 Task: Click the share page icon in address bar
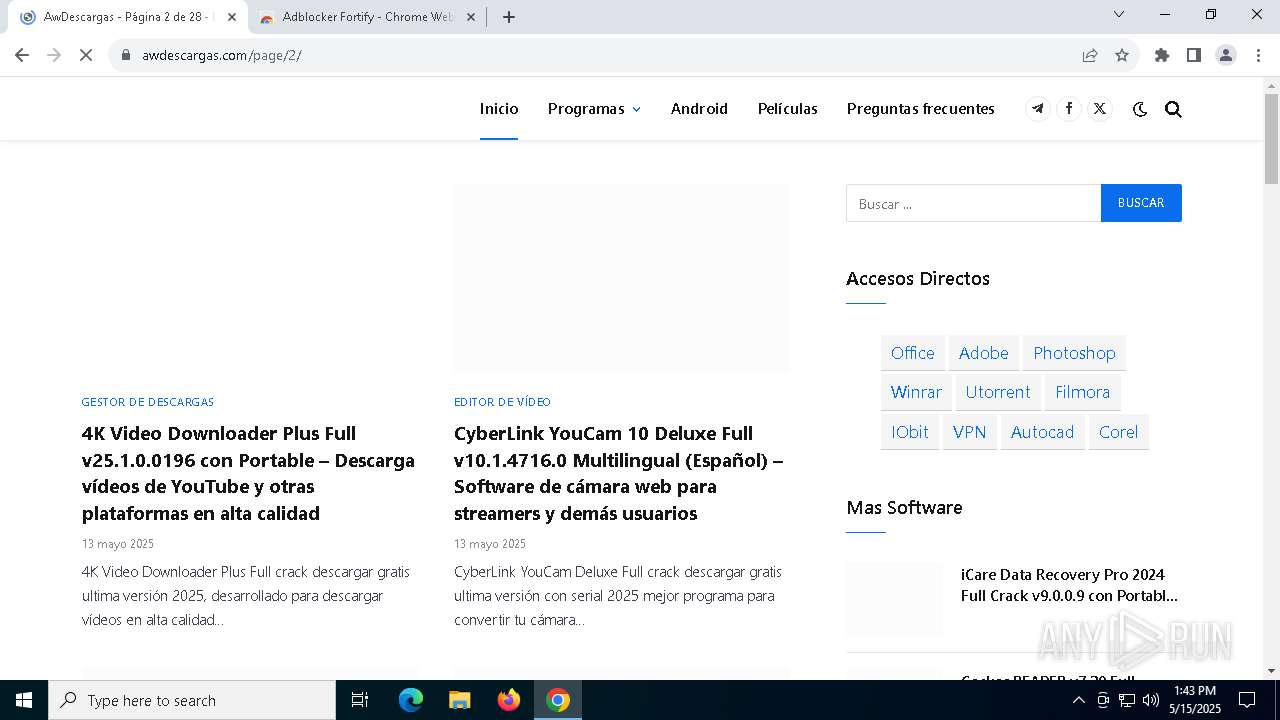1090,55
